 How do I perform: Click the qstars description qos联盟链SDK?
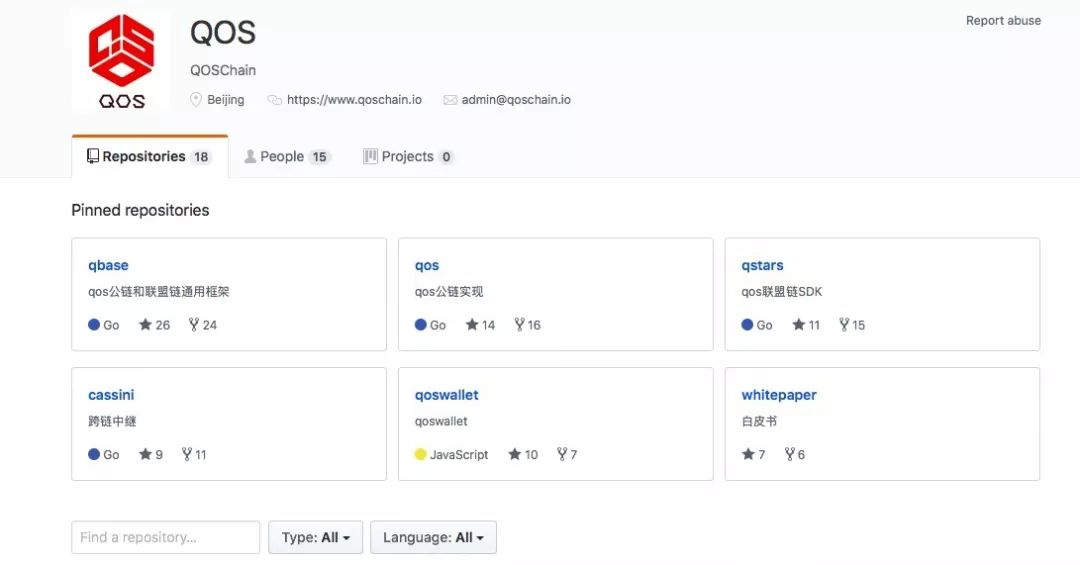[x=782, y=291]
